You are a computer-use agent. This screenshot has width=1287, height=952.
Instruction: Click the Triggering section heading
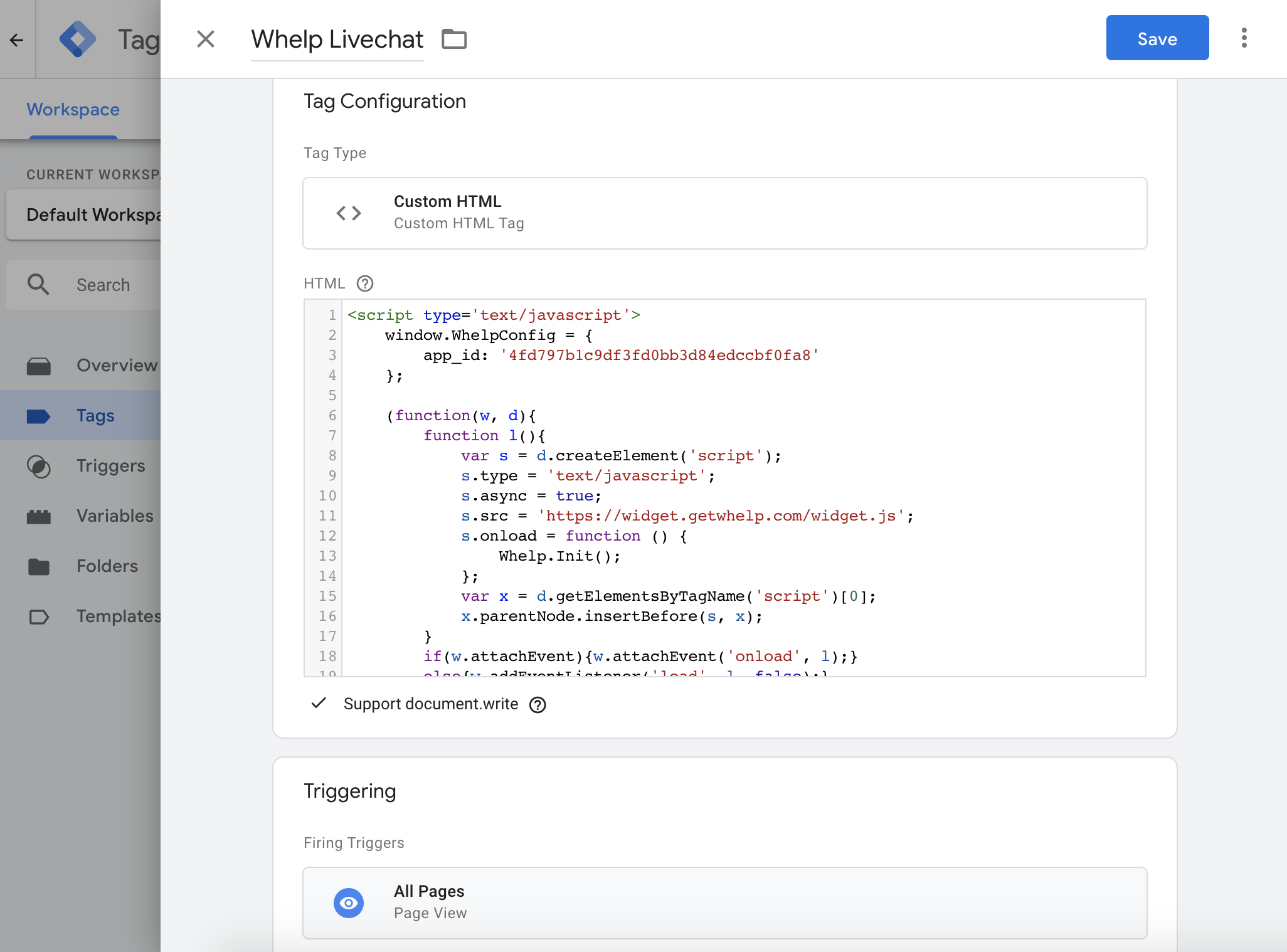point(349,791)
